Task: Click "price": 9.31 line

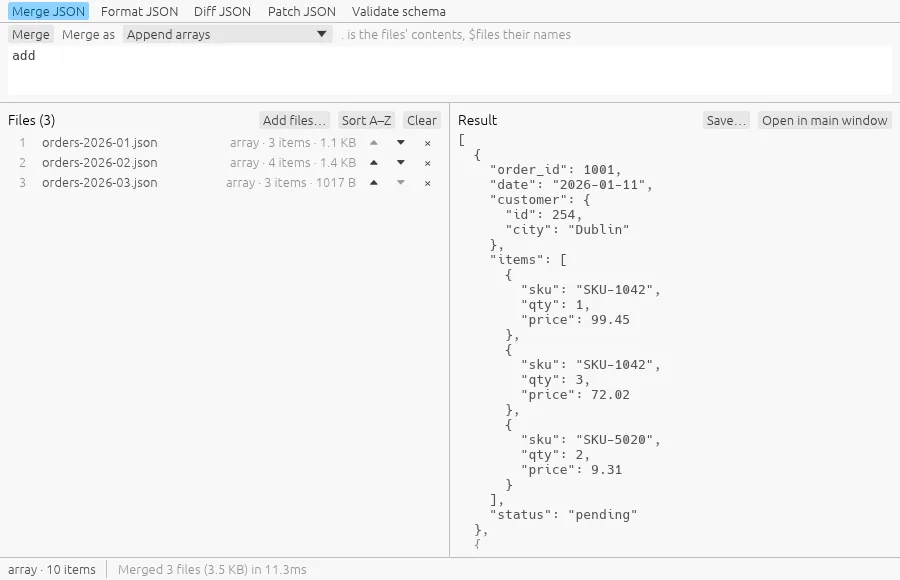Action: (571, 470)
